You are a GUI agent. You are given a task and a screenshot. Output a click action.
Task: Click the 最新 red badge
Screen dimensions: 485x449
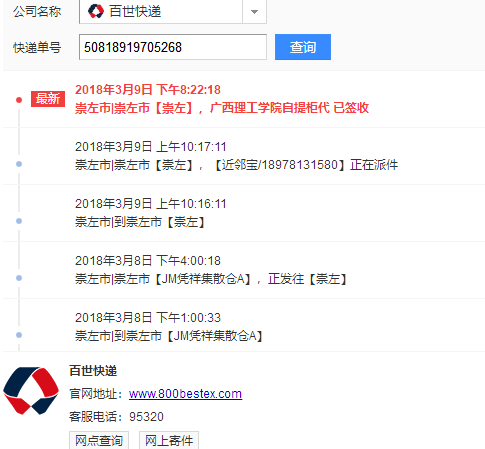click(48, 99)
